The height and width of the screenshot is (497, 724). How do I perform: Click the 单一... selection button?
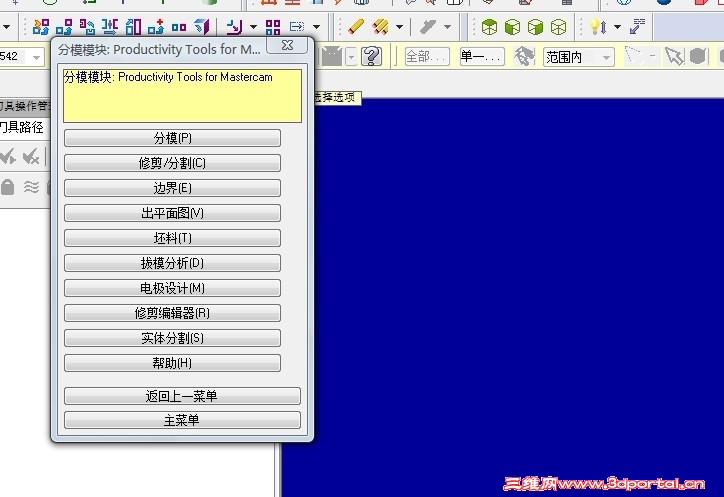click(x=482, y=57)
